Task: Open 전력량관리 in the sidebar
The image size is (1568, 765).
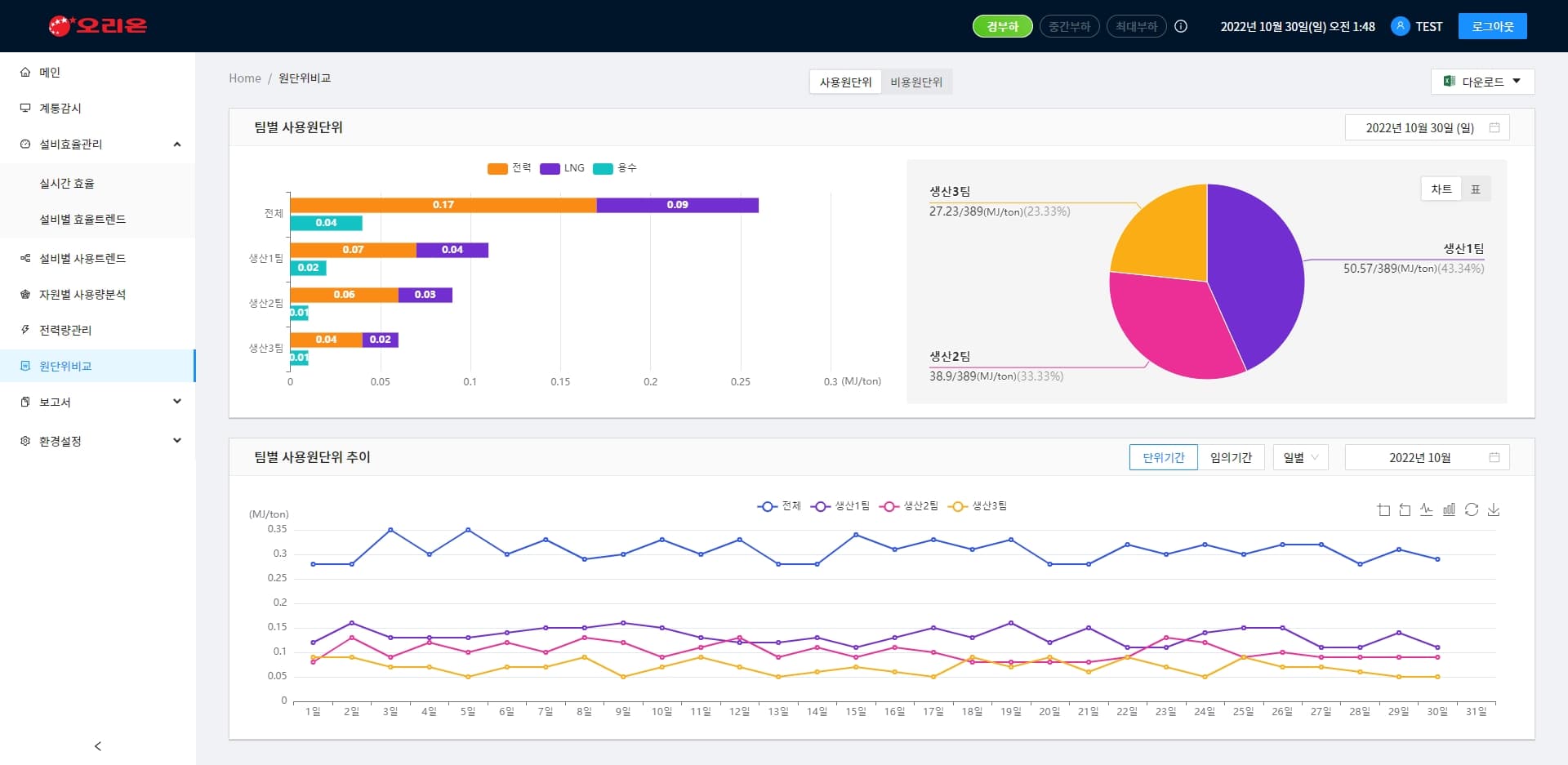Action: [x=65, y=330]
